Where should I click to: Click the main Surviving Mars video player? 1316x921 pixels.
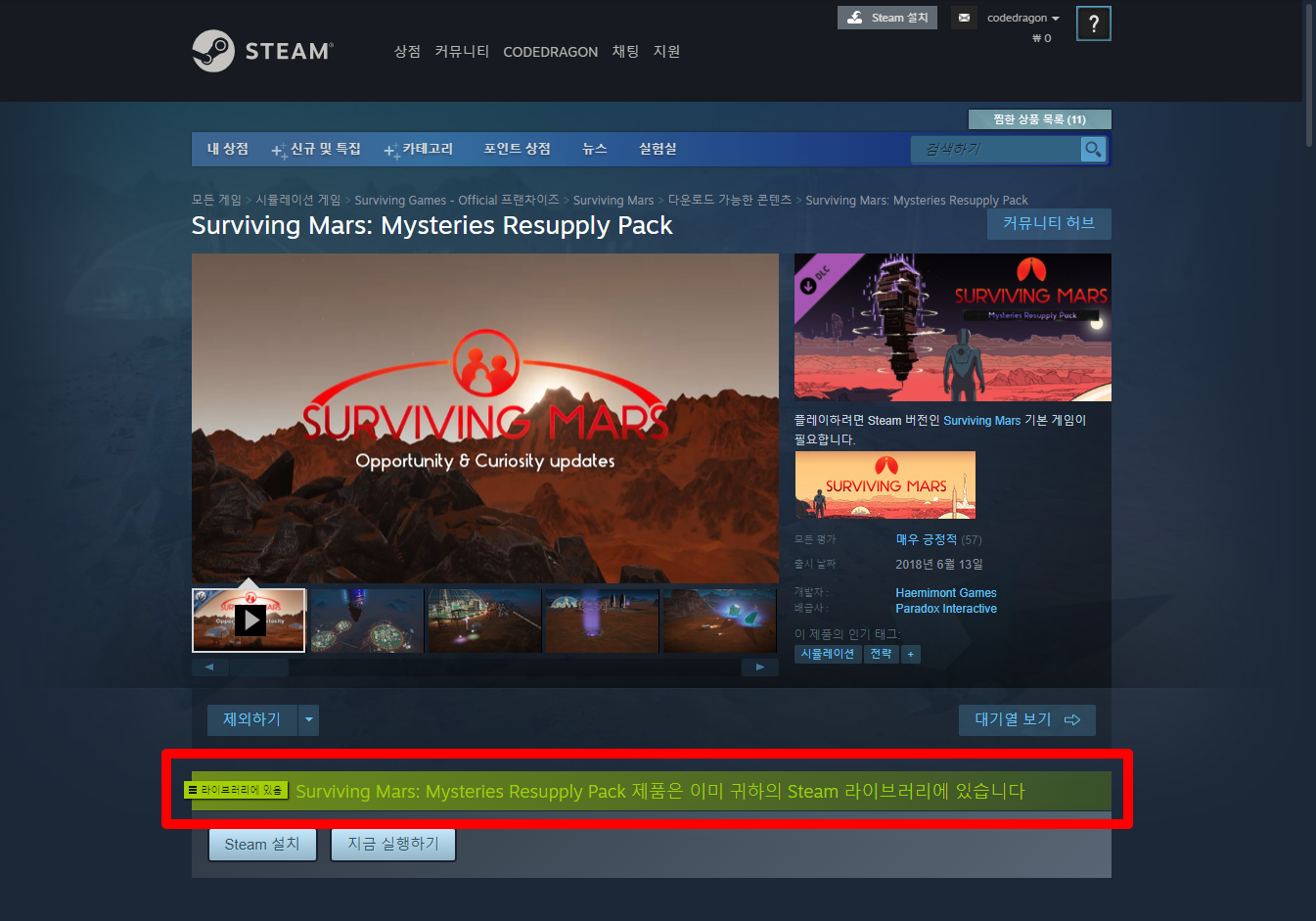pos(485,418)
